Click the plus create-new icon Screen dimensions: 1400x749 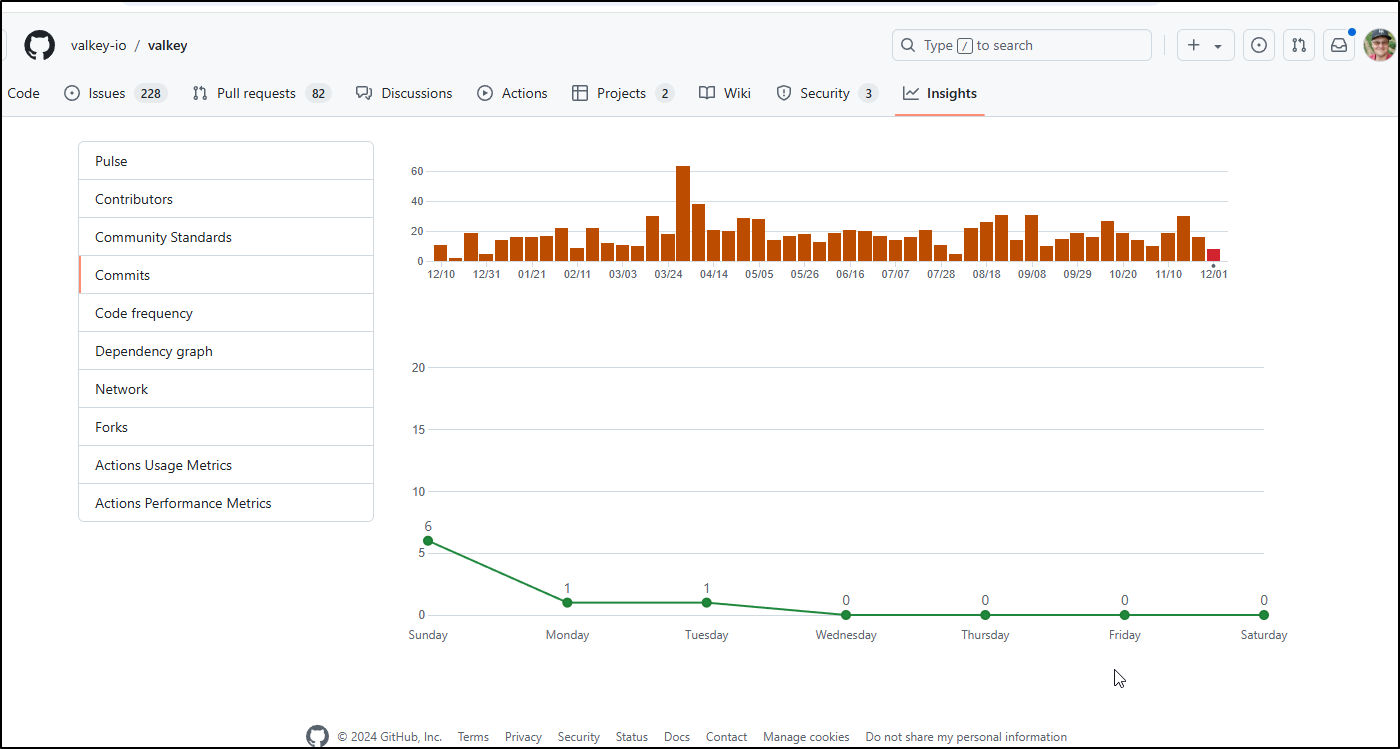(1194, 45)
